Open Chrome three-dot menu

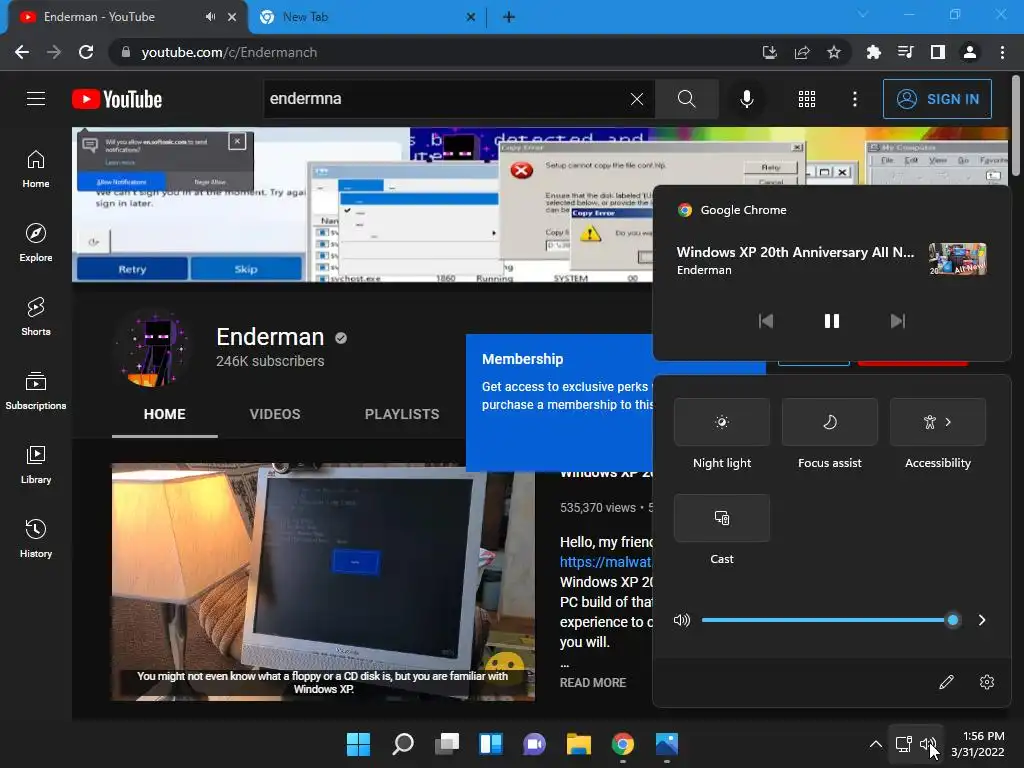click(x=1002, y=52)
